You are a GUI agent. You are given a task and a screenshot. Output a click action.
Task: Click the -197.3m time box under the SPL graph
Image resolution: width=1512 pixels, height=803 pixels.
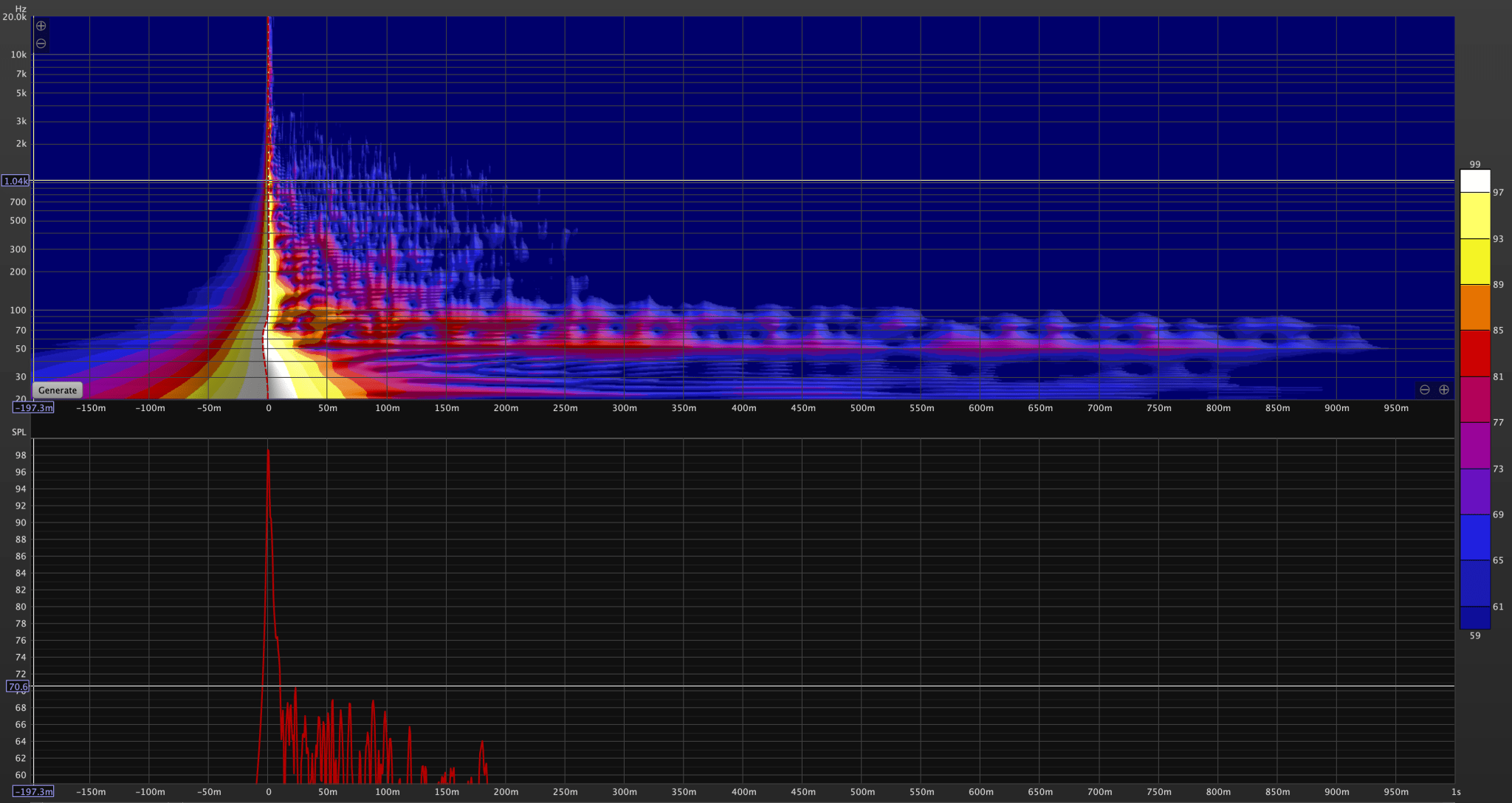tap(34, 791)
